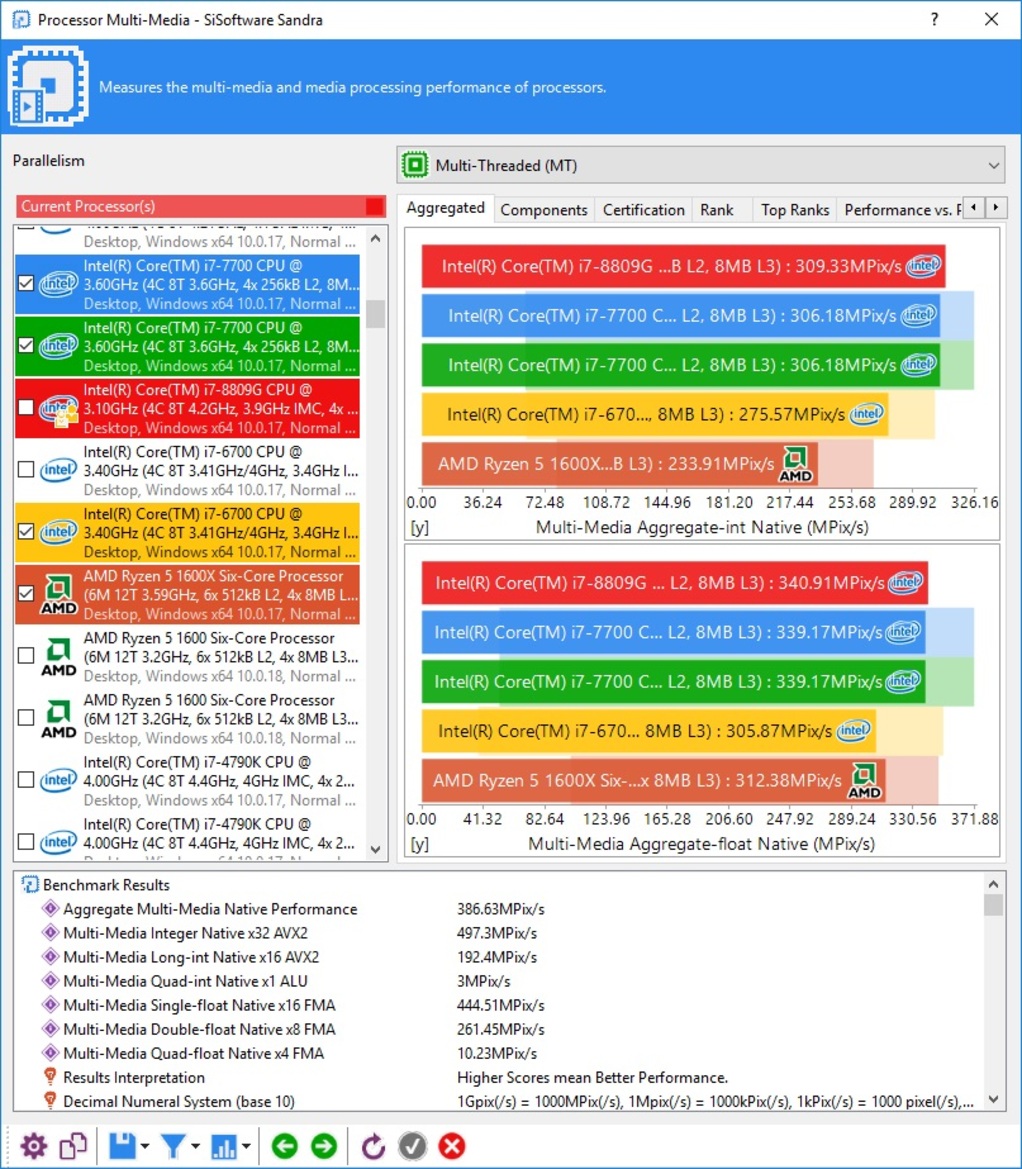The height and width of the screenshot is (1169, 1022).
Task: Click the question mark help button
Action: tap(935, 19)
